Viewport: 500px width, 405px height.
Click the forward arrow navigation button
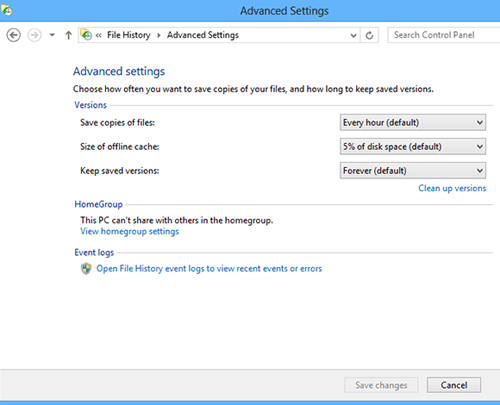click(35, 35)
